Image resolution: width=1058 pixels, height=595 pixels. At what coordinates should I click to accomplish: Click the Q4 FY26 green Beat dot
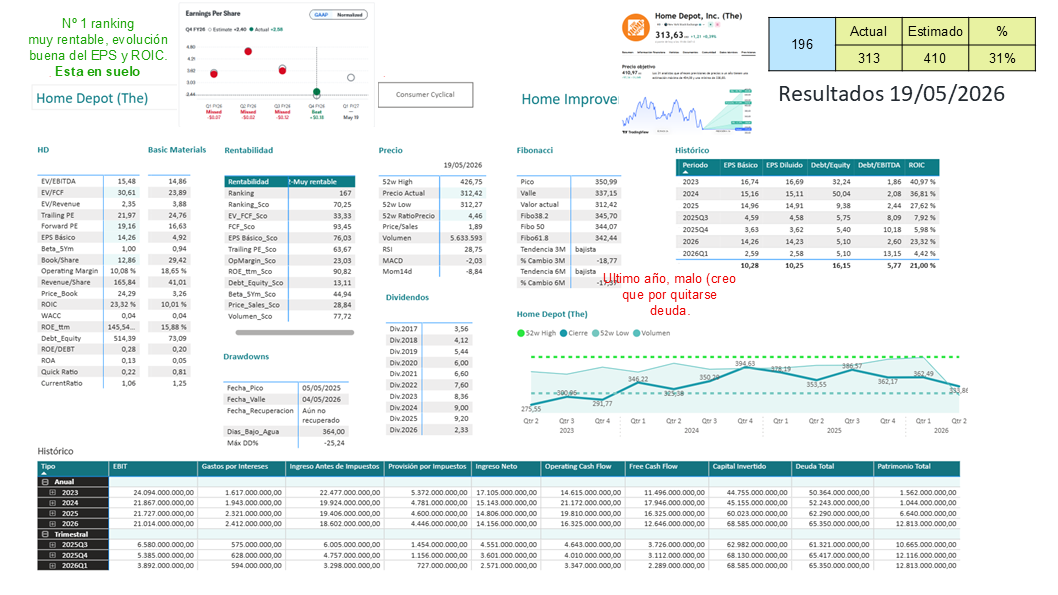coord(316,92)
